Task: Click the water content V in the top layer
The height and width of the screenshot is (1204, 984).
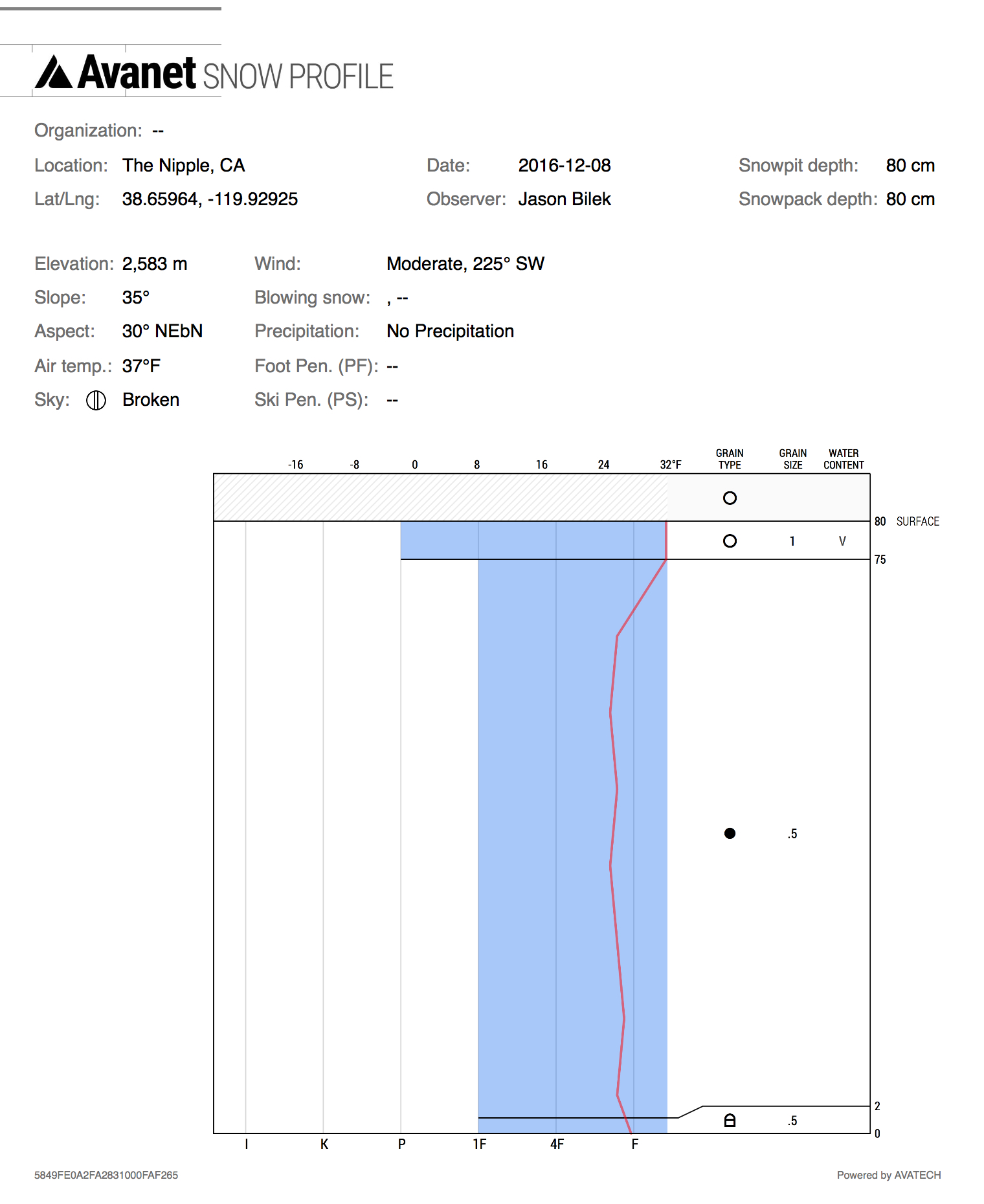Action: tap(842, 541)
